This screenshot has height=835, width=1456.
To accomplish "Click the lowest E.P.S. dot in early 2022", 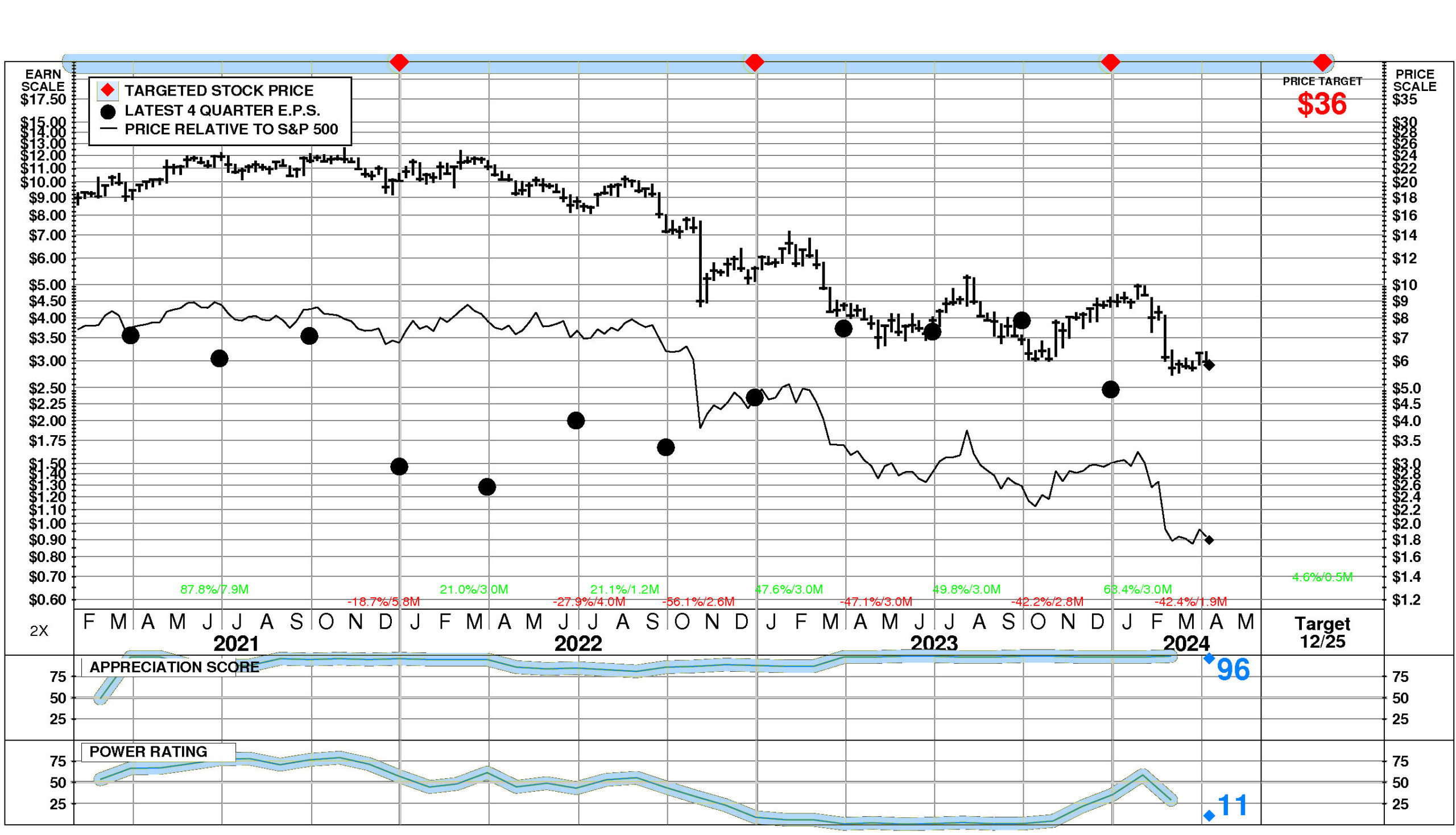I will click(x=487, y=487).
